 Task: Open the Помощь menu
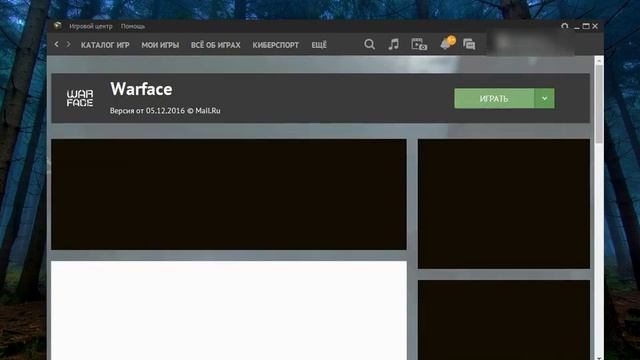133,26
